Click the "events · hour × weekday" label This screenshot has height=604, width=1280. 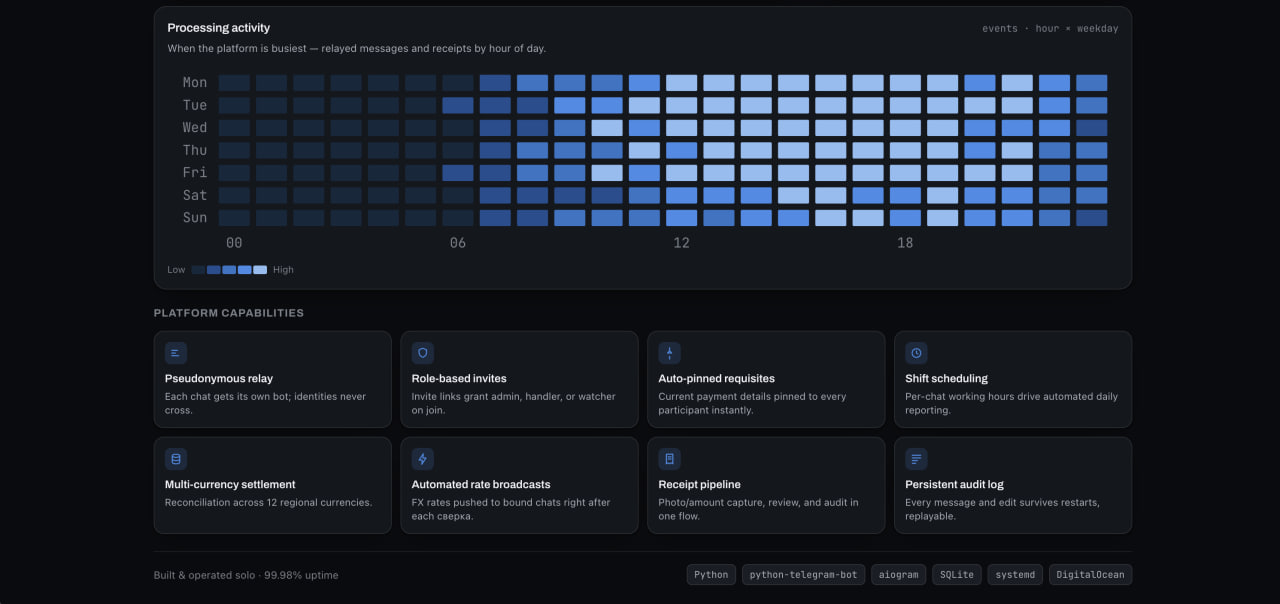(x=1050, y=29)
